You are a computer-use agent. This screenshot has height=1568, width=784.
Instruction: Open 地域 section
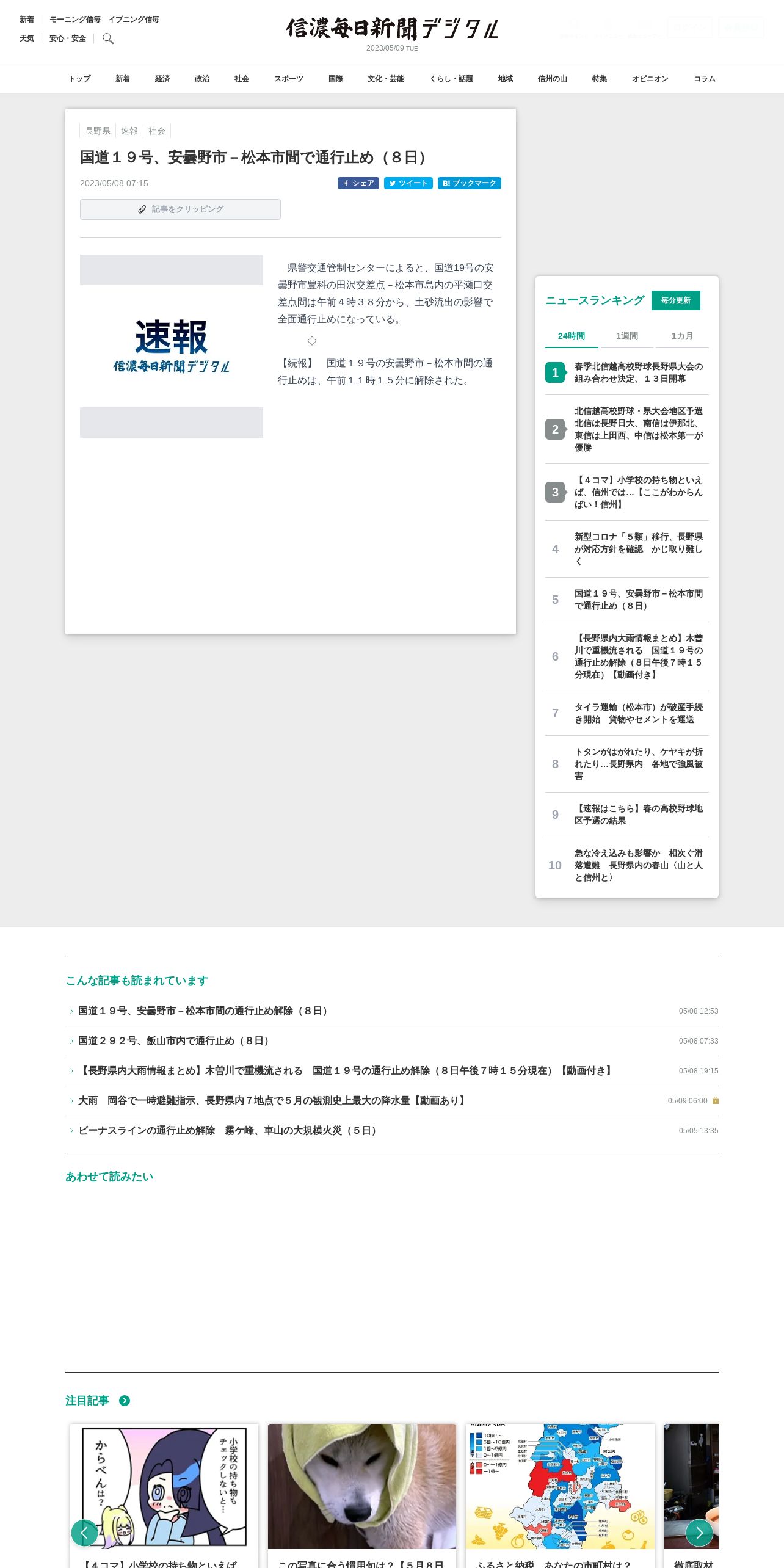click(506, 79)
